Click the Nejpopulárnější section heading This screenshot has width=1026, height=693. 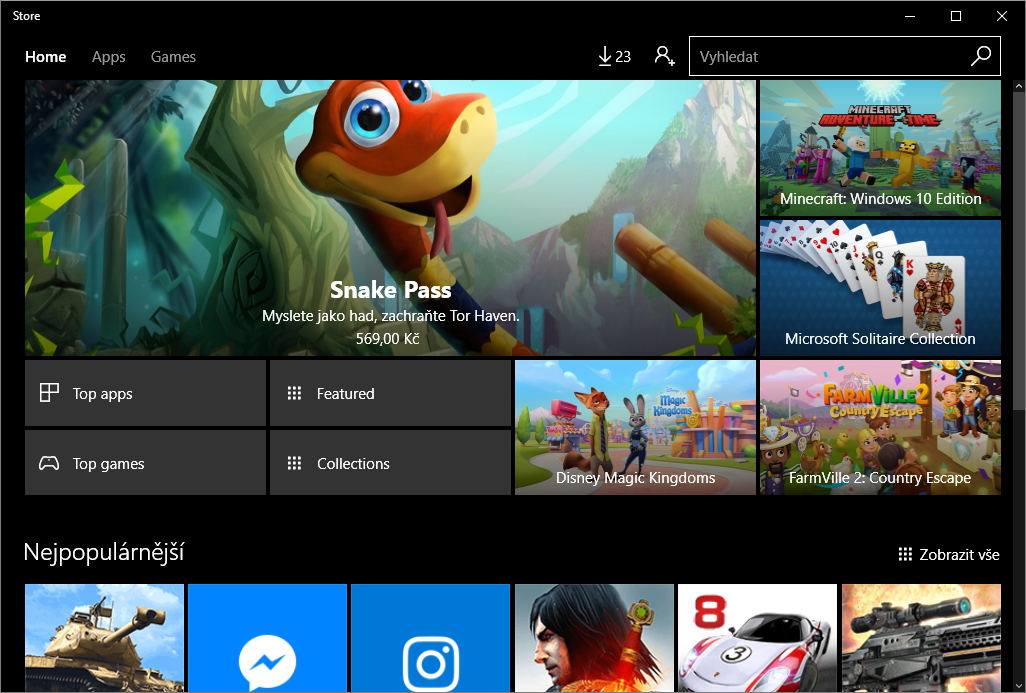(103, 552)
